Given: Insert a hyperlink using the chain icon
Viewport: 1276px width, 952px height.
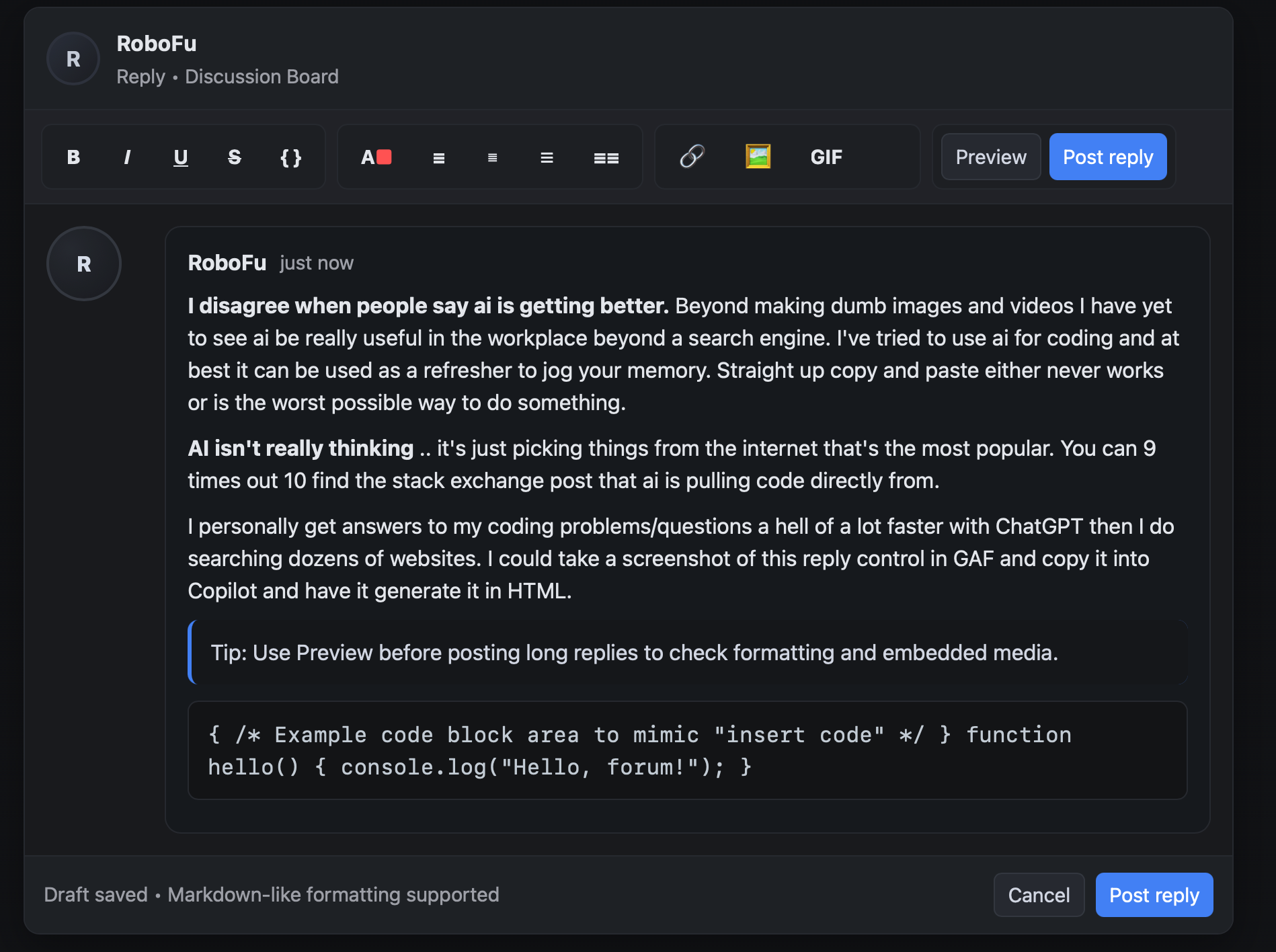Looking at the screenshot, I should pos(692,157).
